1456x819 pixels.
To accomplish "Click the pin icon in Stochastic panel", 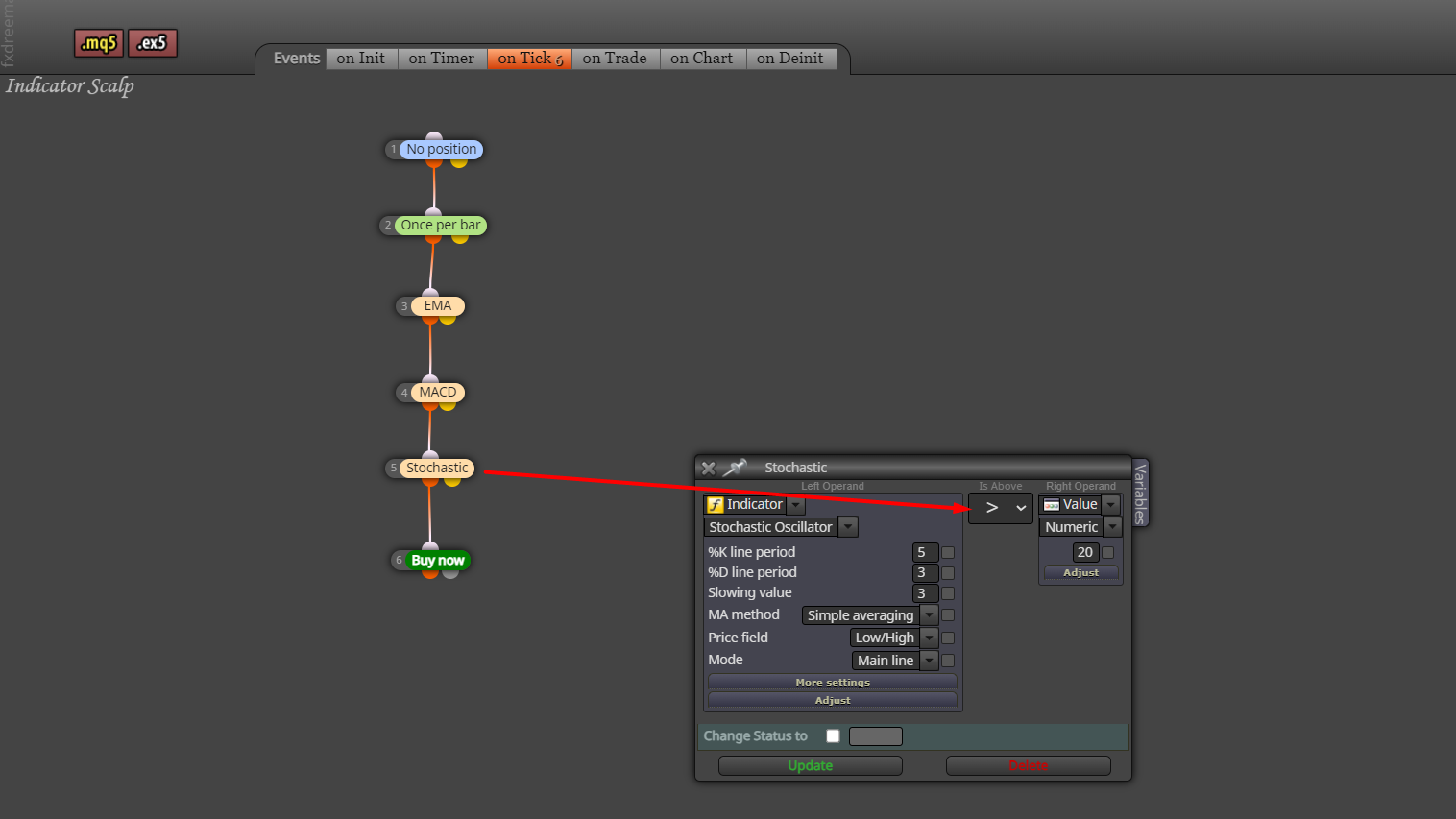I will [x=735, y=468].
